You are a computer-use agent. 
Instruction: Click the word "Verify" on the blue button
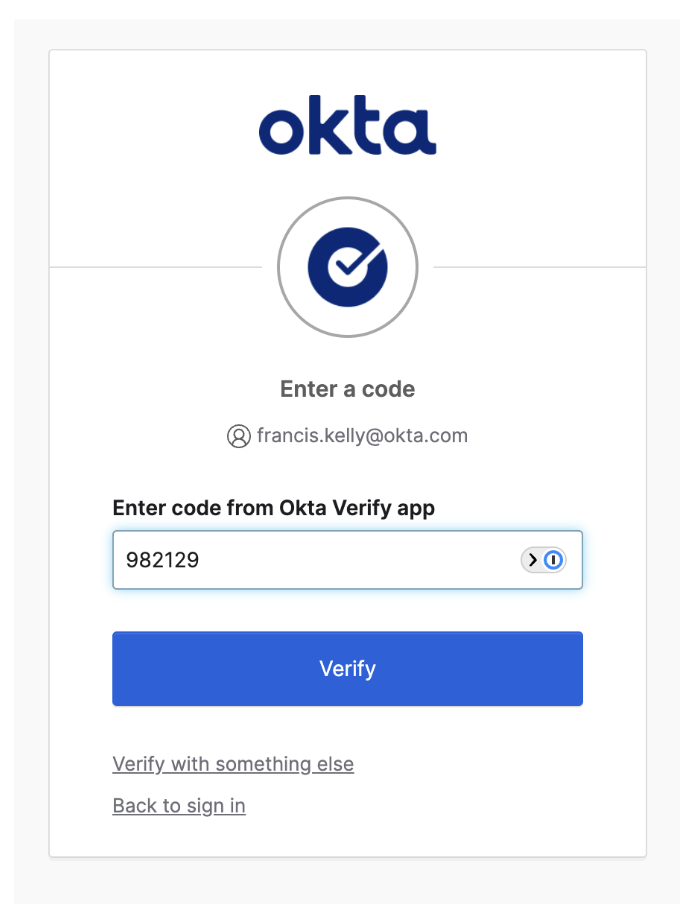(x=347, y=668)
